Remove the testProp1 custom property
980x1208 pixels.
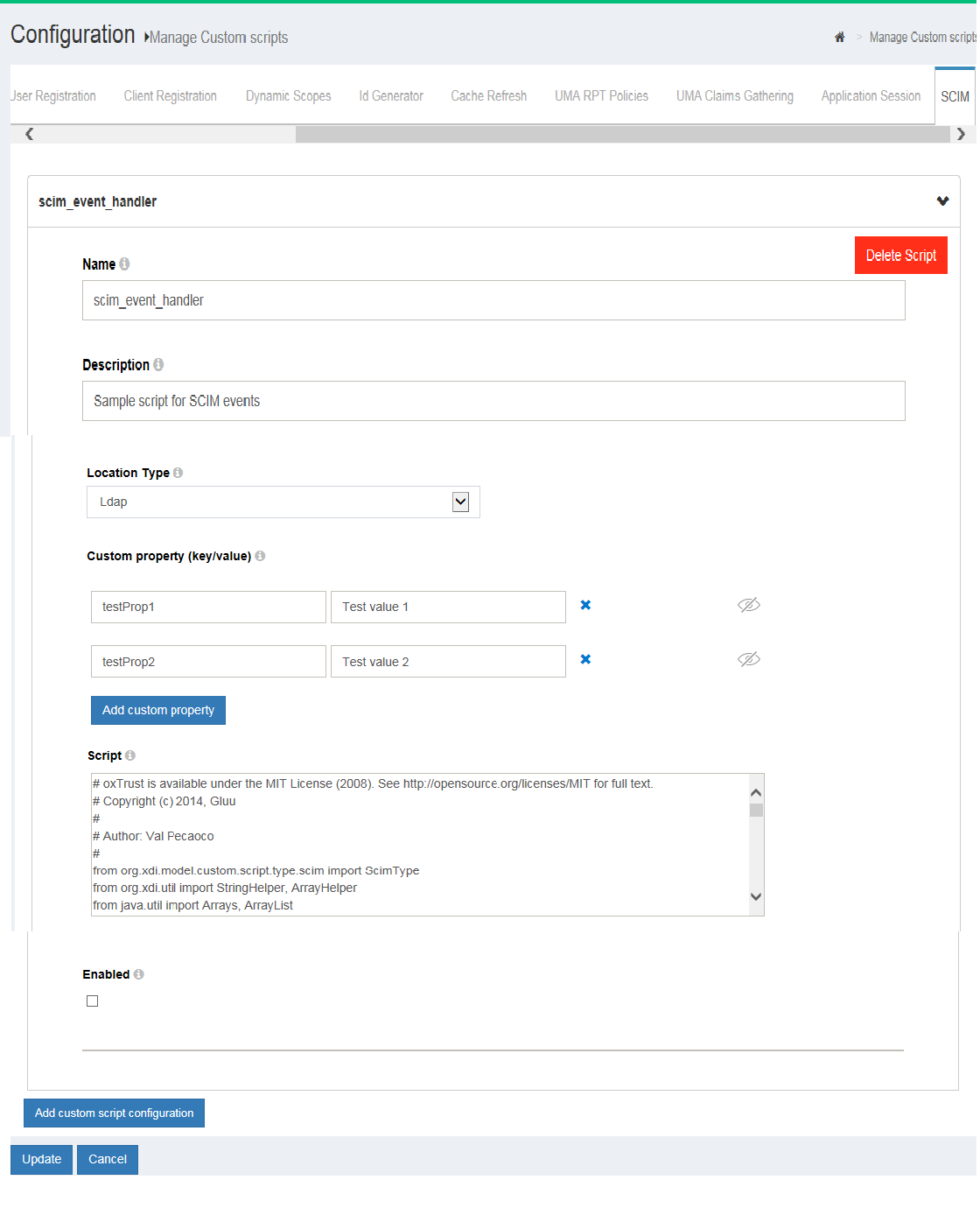(x=585, y=605)
